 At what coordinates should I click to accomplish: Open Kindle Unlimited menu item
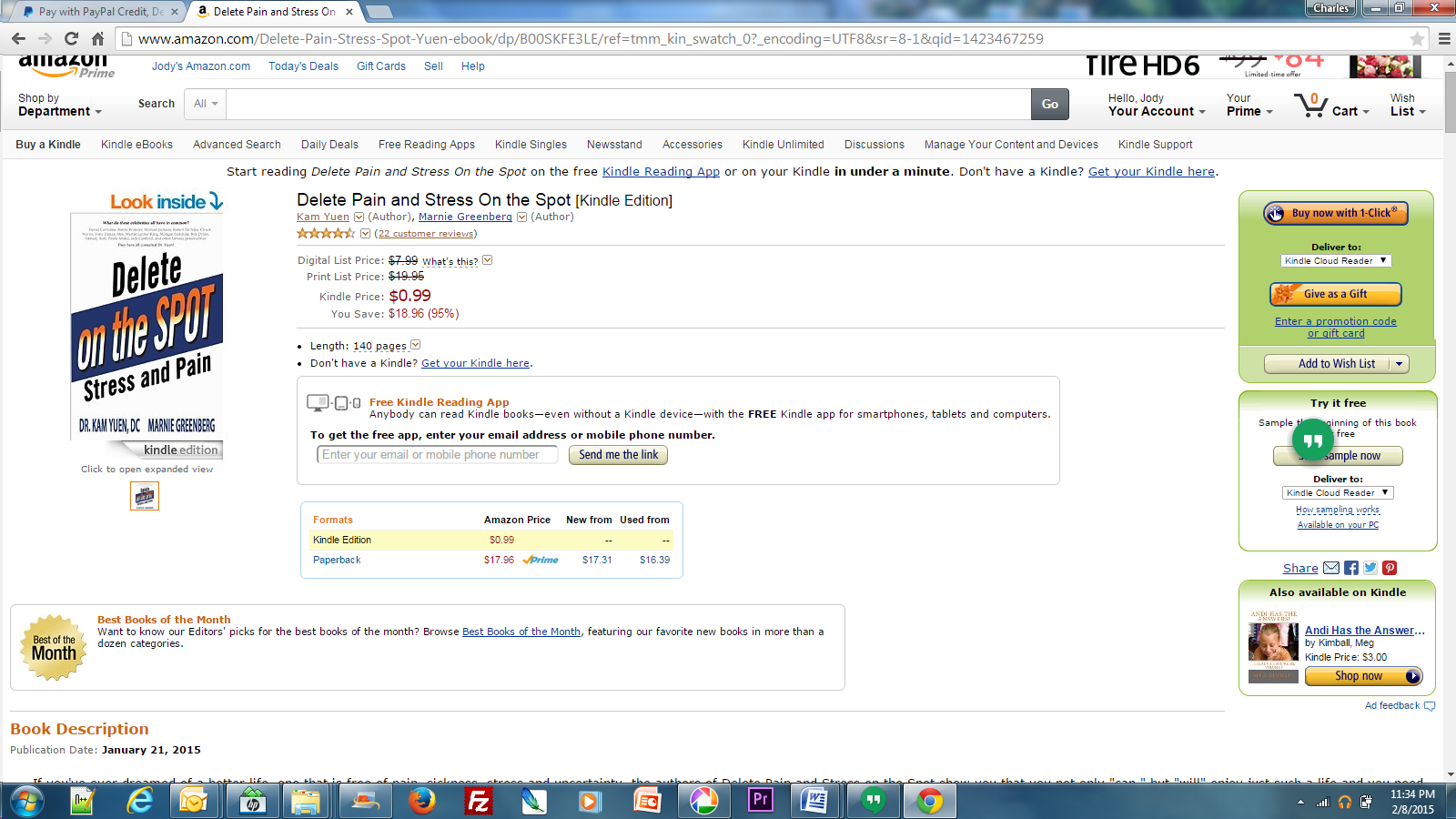[x=783, y=145]
